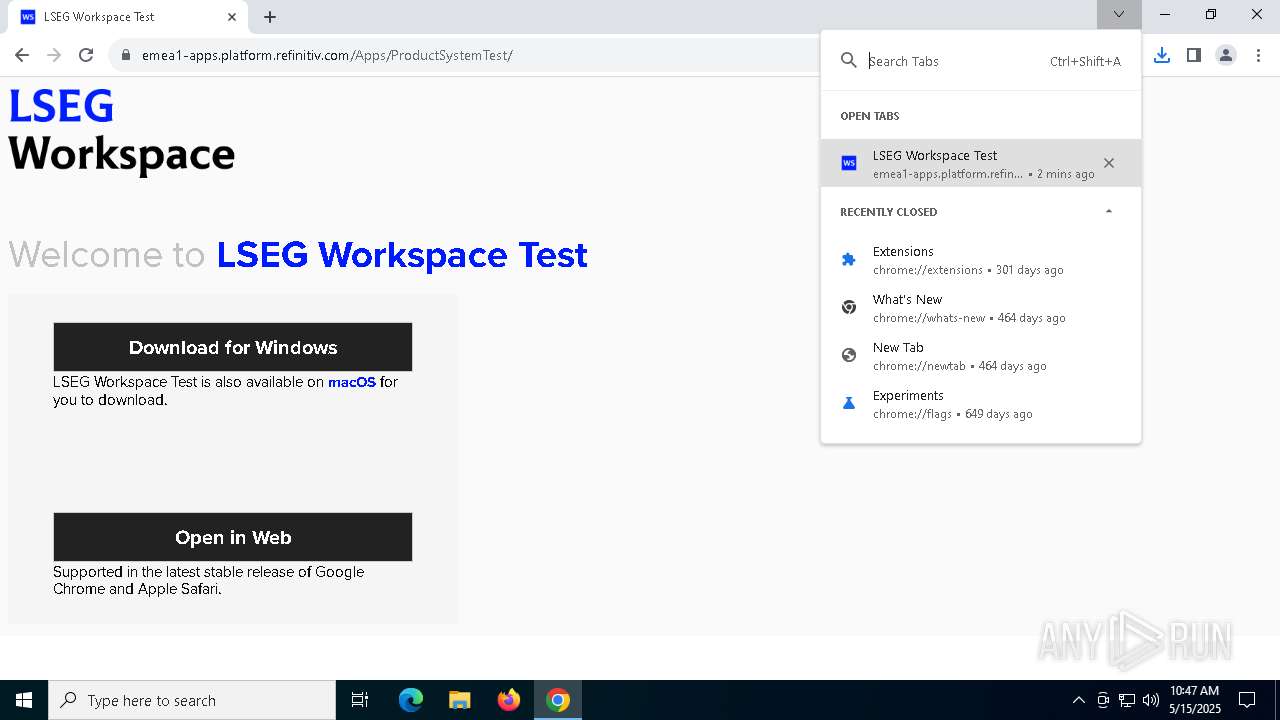
Task: Open the notification center icon
Action: tap(1247, 700)
